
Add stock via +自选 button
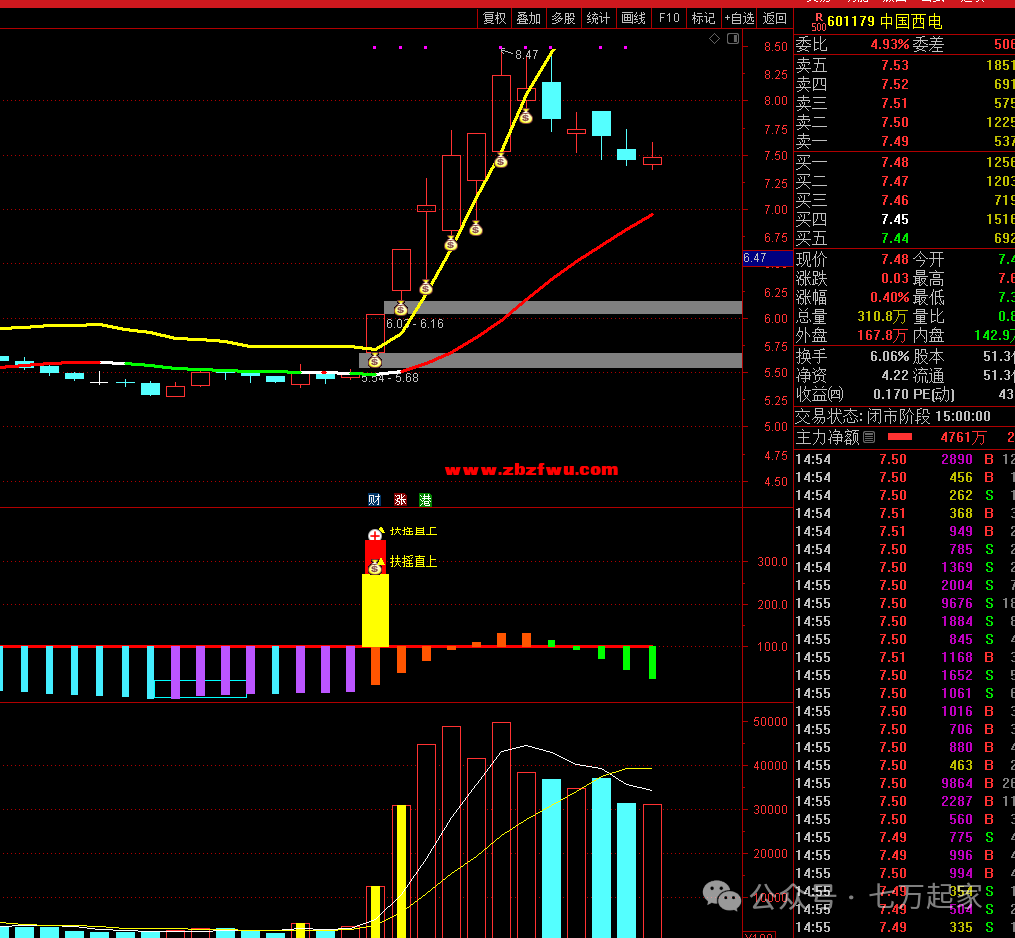click(739, 18)
